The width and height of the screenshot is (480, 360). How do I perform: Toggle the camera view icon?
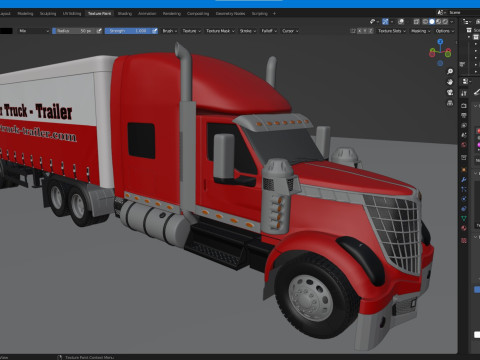450,92
